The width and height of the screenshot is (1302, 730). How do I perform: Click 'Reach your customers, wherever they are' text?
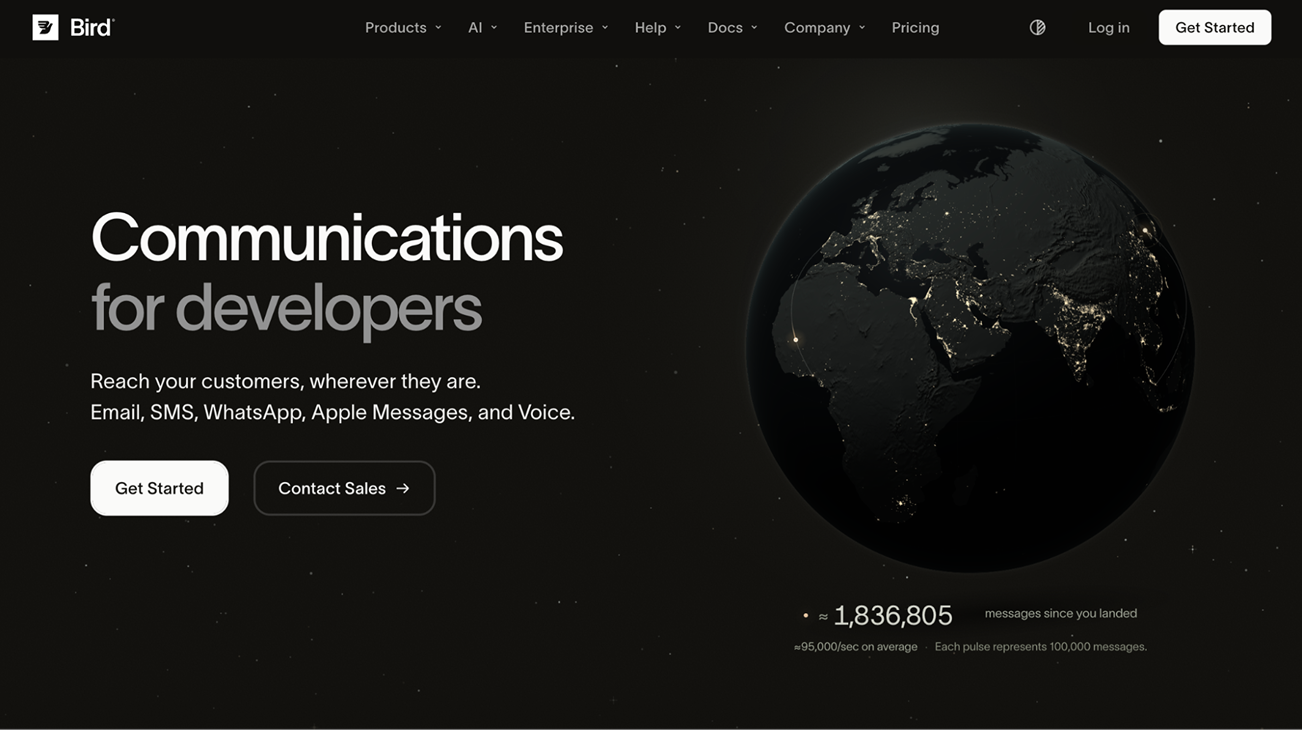click(x=285, y=381)
